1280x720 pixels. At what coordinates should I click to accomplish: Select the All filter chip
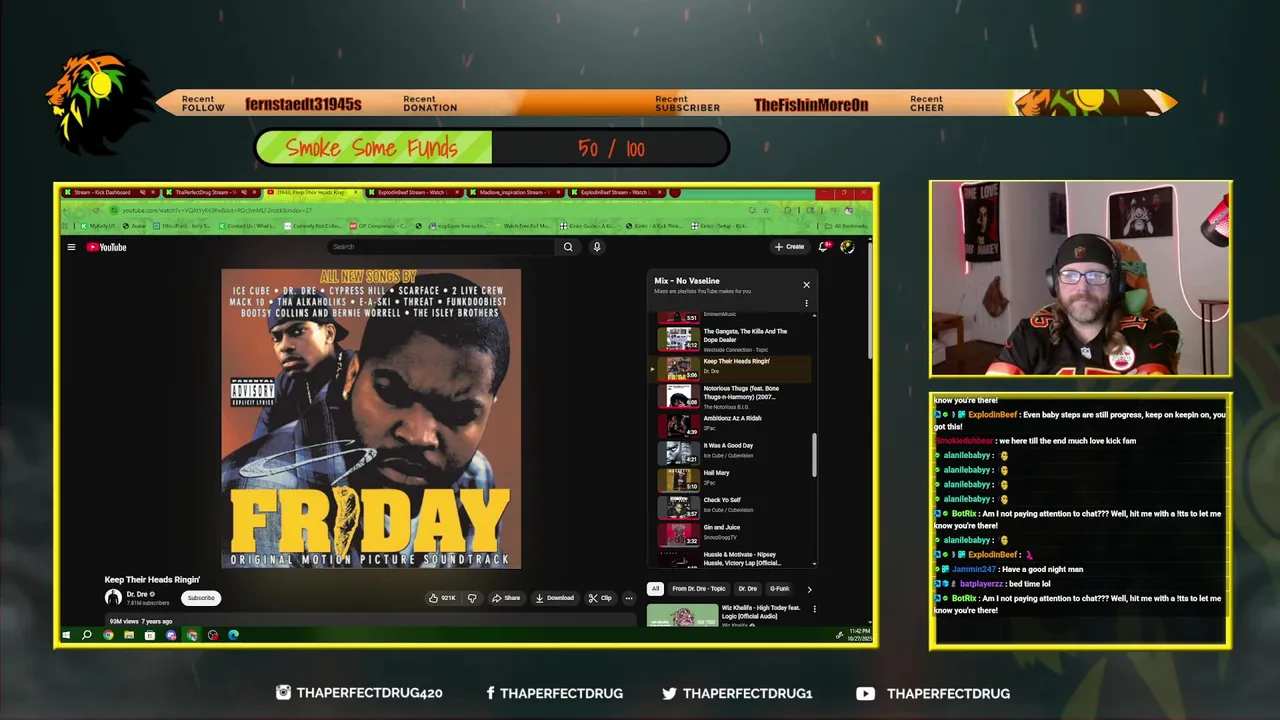click(655, 589)
